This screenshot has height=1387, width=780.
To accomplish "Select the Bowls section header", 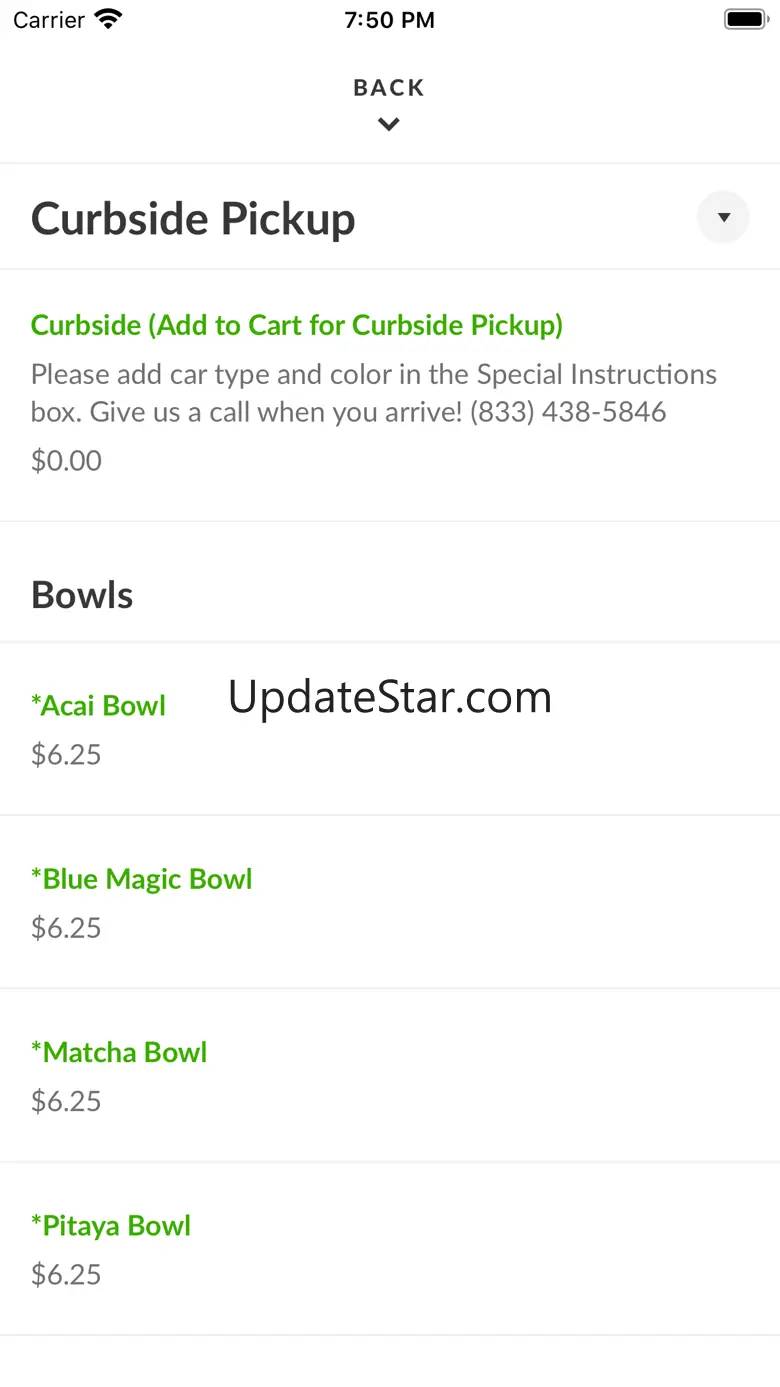I will coord(82,595).
